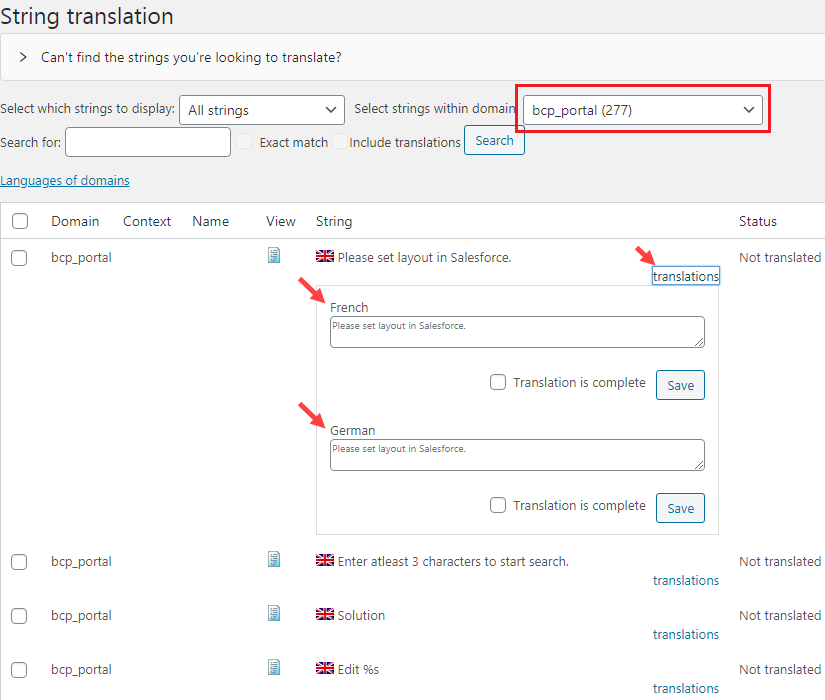Image resolution: width=825 pixels, height=700 pixels.
Task: Click the UK flag before 'Please set layout'
Action: [325, 257]
